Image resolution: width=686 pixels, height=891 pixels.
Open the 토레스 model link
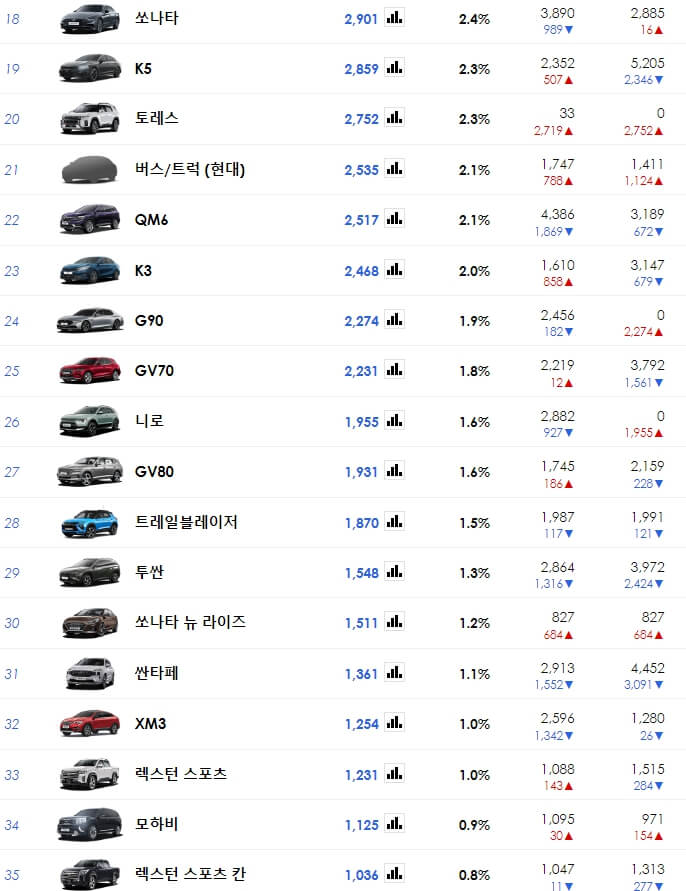coord(156,118)
